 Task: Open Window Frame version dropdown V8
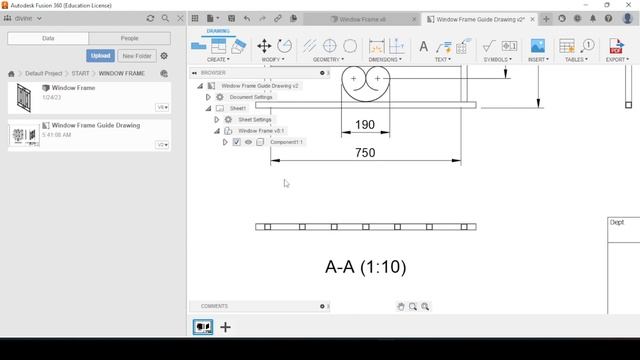[162, 107]
